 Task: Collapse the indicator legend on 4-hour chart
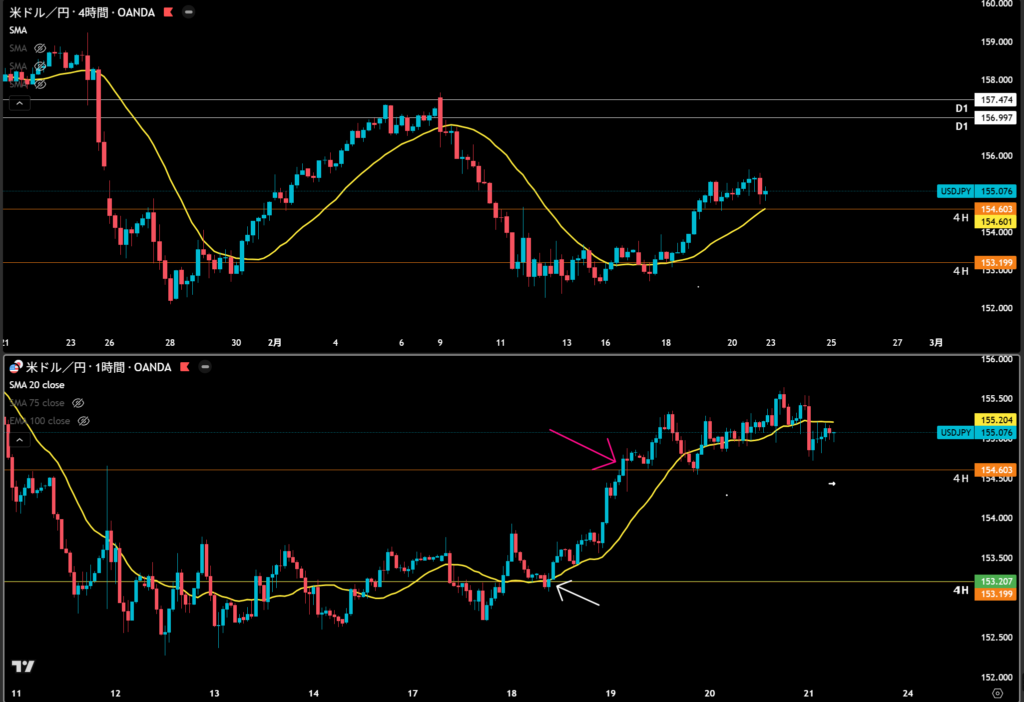click(x=20, y=102)
